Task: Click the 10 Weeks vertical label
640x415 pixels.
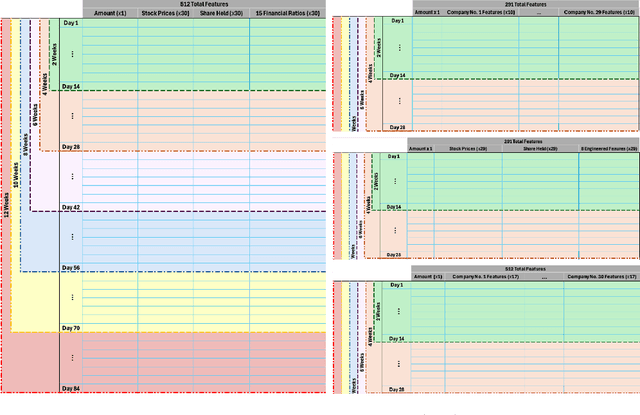Action: pyautogui.click(x=15, y=175)
